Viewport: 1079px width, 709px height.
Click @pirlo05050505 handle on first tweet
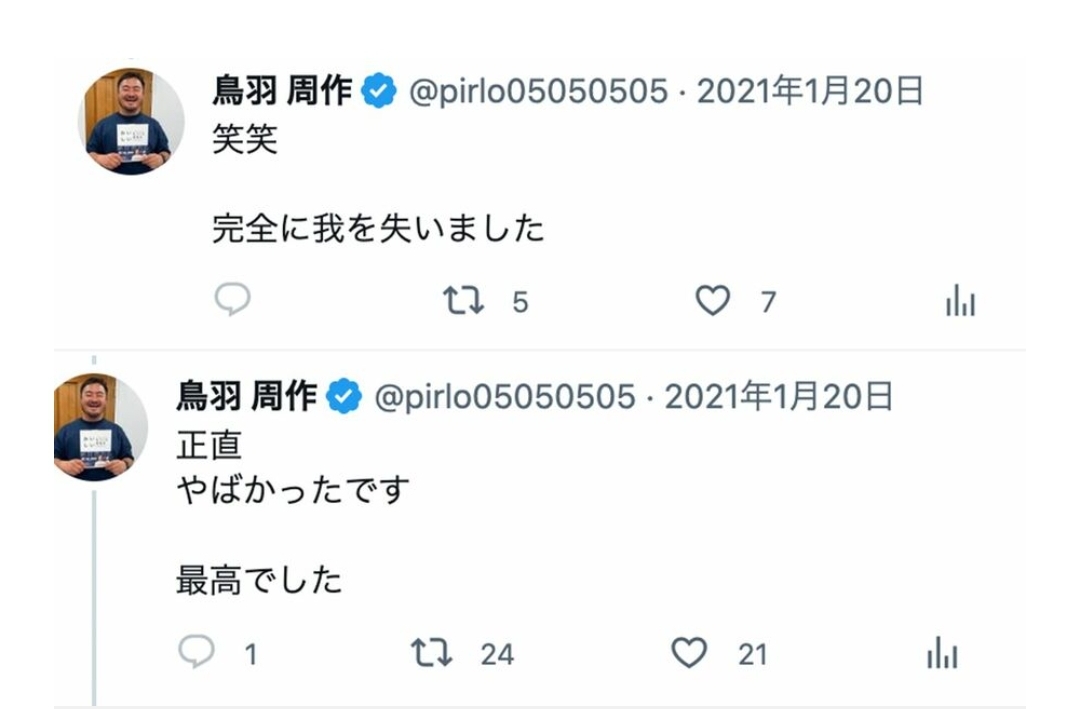pyautogui.click(x=539, y=92)
